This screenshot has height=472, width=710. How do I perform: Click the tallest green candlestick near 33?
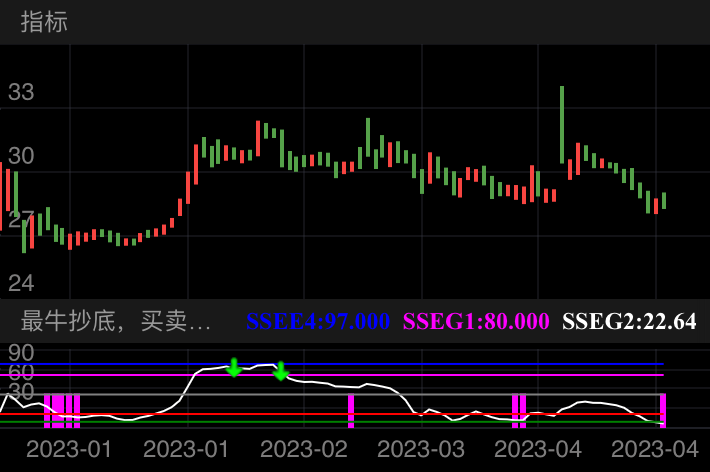coord(562,125)
